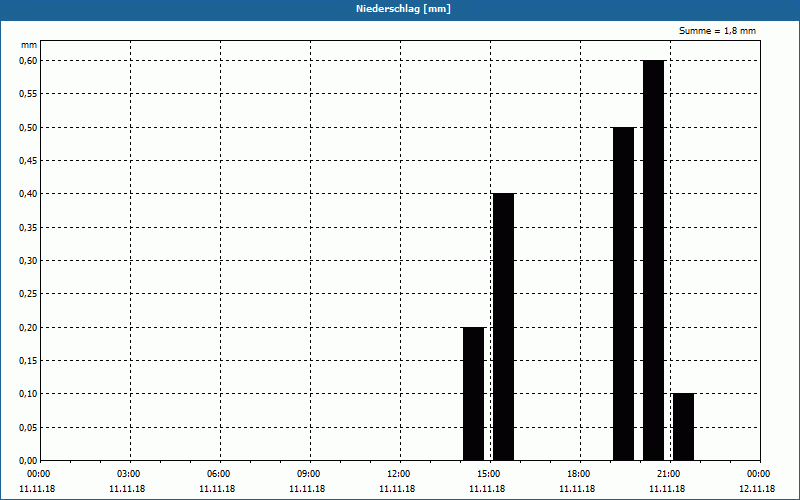Viewport: 800px width, 500px height.
Task: Click the 0,15 y-axis label
Action: [28, 360]
